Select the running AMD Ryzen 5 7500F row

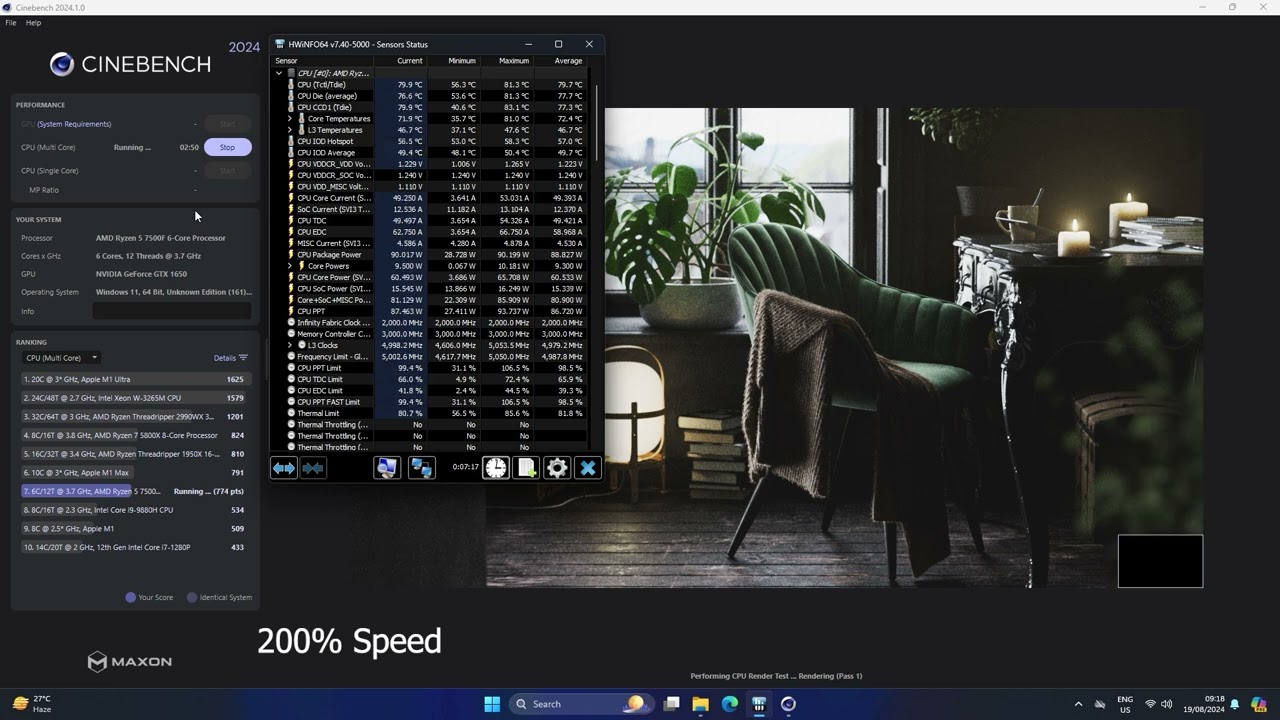coord(135,491)
